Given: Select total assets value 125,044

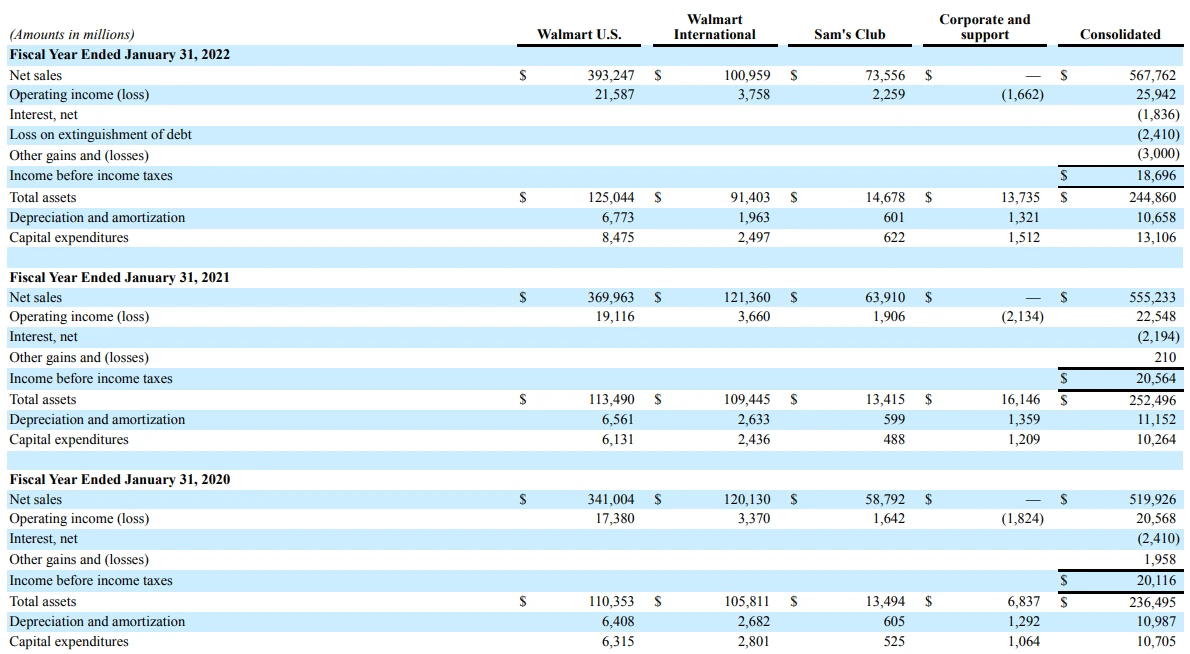Looking at the screenshot, I should coord(611,197).
